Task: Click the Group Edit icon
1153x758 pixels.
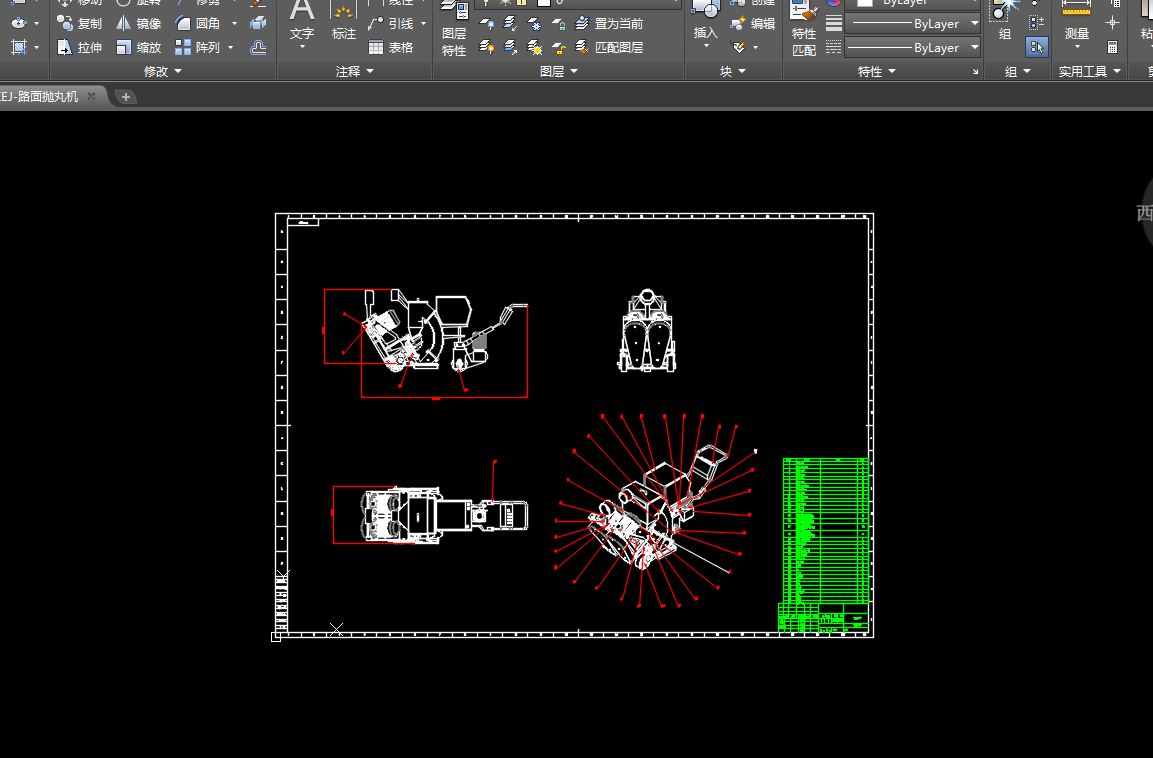Action: (1036, 24)
